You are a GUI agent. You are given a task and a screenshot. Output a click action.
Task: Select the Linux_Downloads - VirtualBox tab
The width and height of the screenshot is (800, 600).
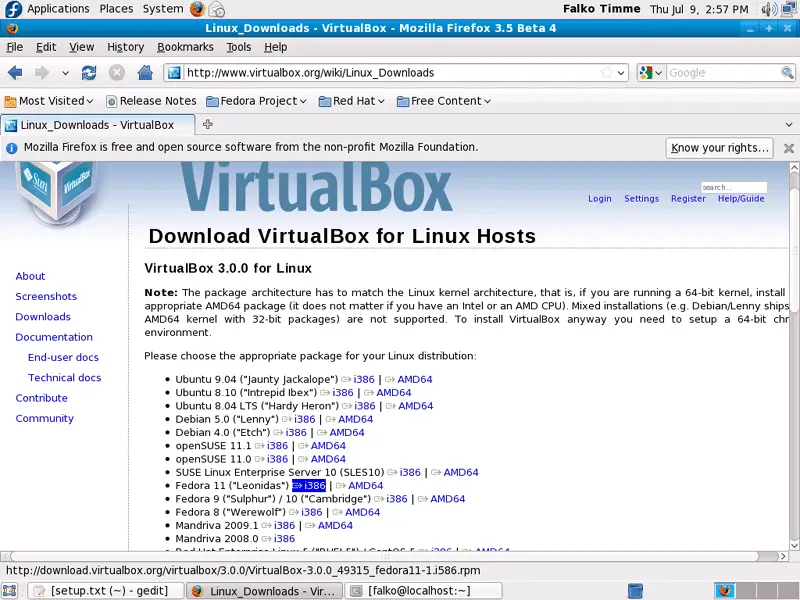click(97, 125)
